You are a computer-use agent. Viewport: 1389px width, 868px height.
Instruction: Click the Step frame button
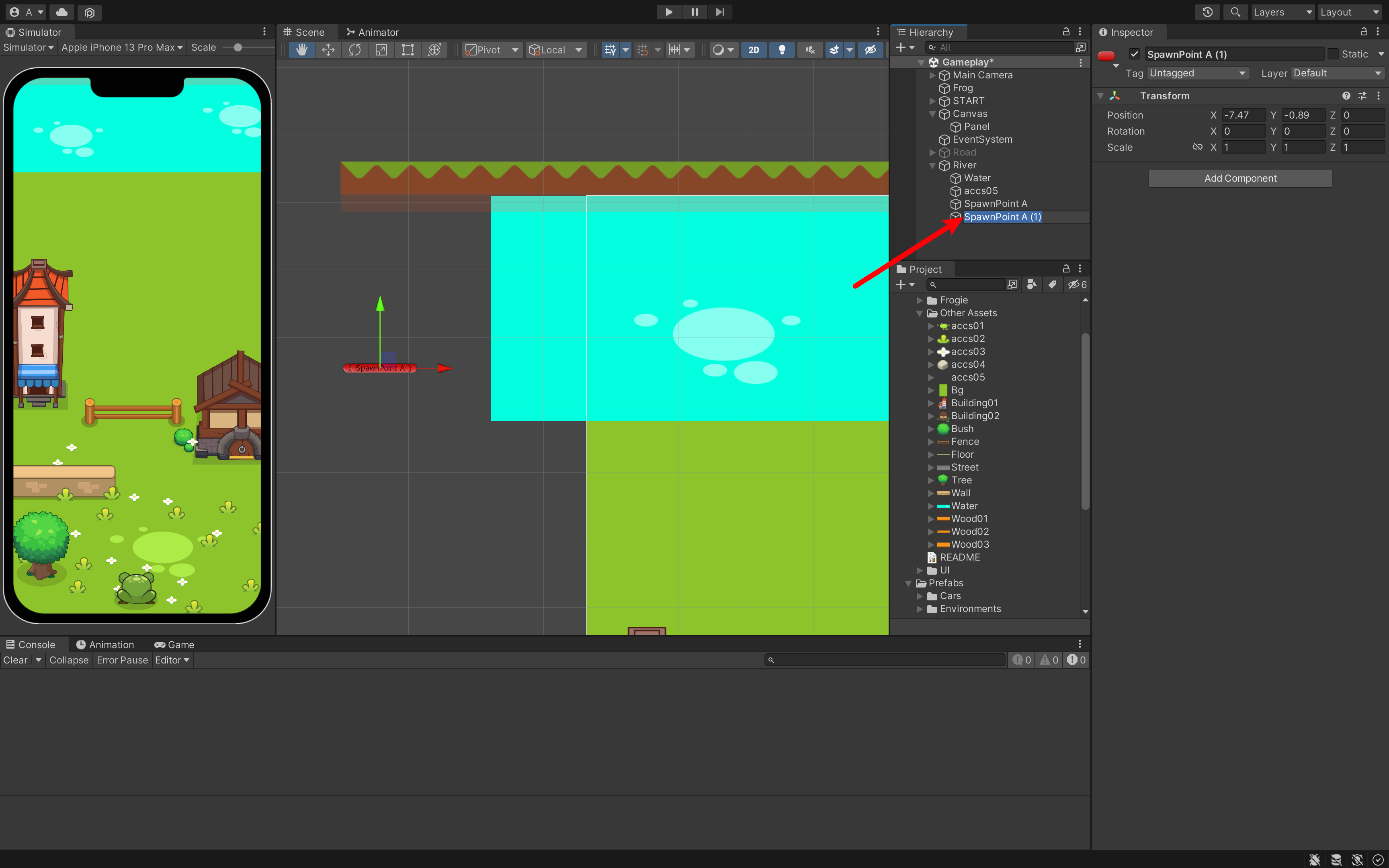[720, 12]
